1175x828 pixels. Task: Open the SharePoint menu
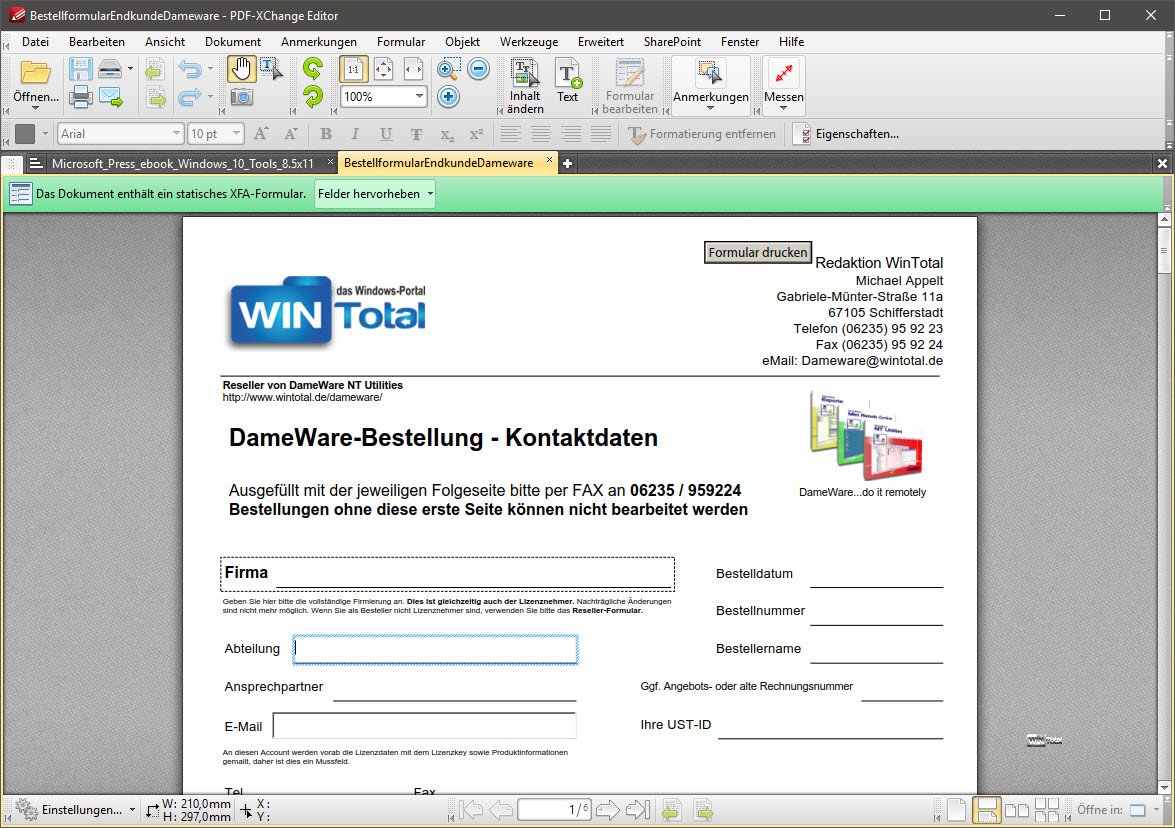click(672, 42)
